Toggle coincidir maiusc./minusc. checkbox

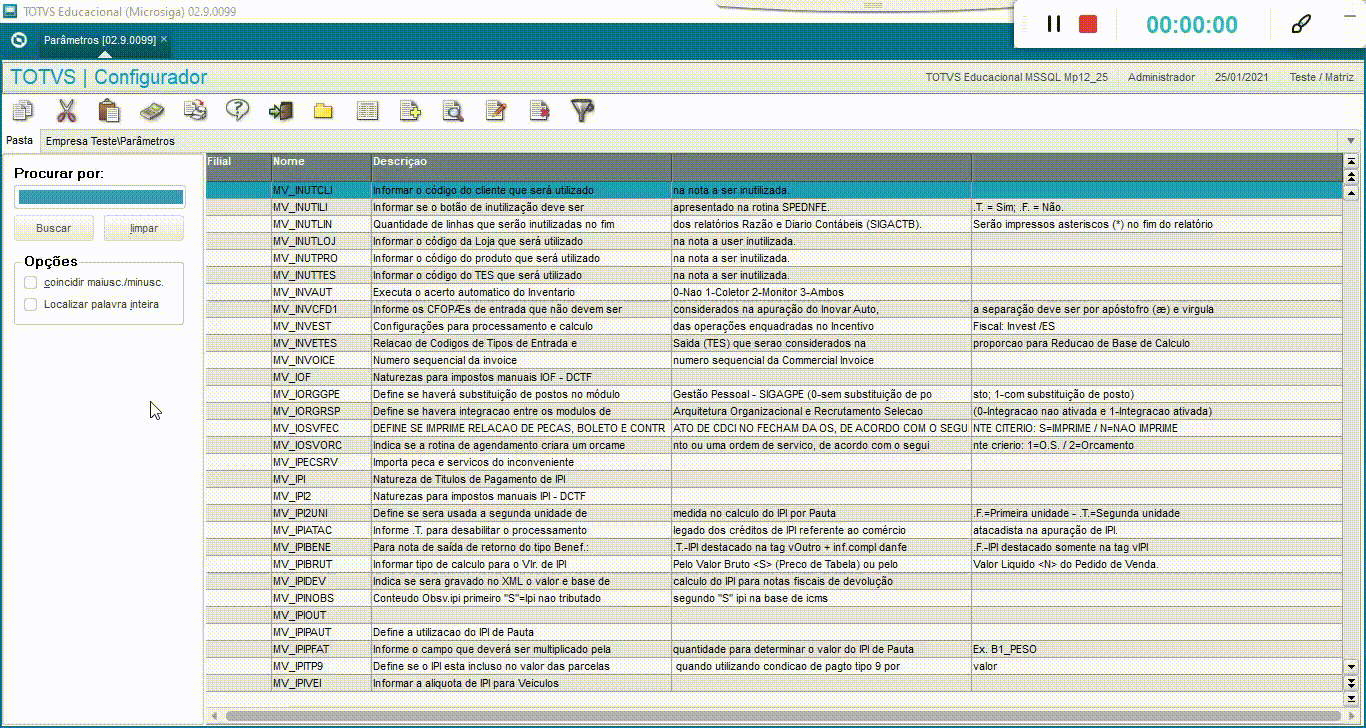point(31,282)
